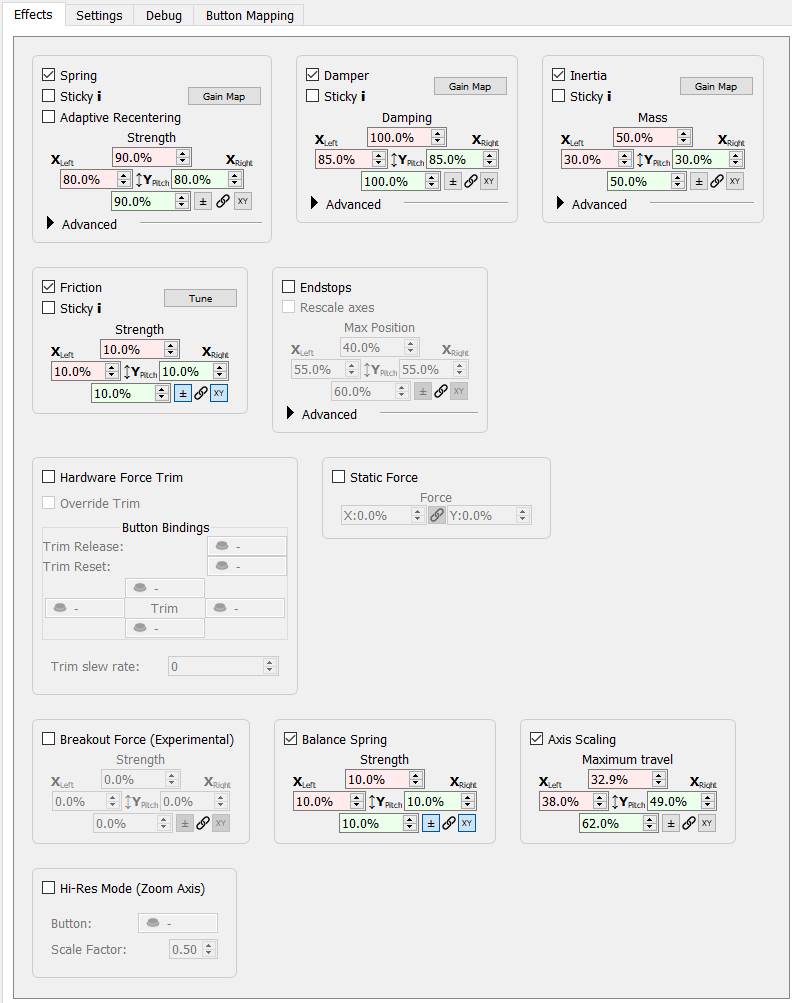Open the Button Mapping tab
The height and width of the screenshot is (1003, 792).
(249, 15)
